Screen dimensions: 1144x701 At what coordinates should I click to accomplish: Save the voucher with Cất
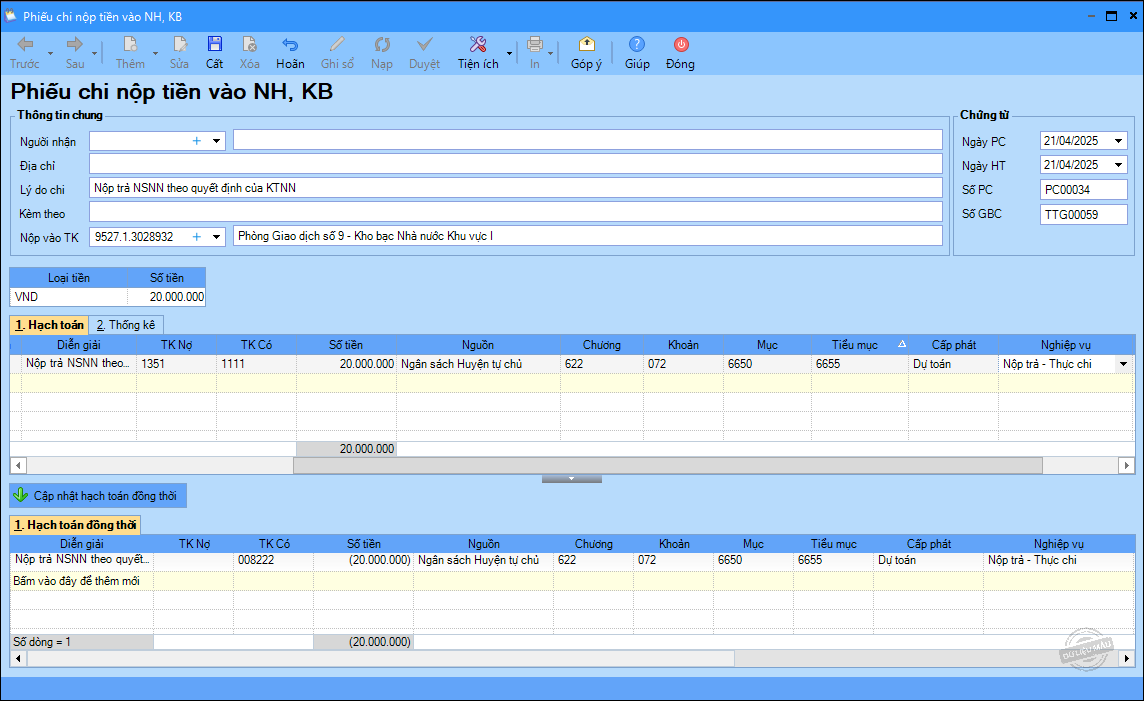214,53
